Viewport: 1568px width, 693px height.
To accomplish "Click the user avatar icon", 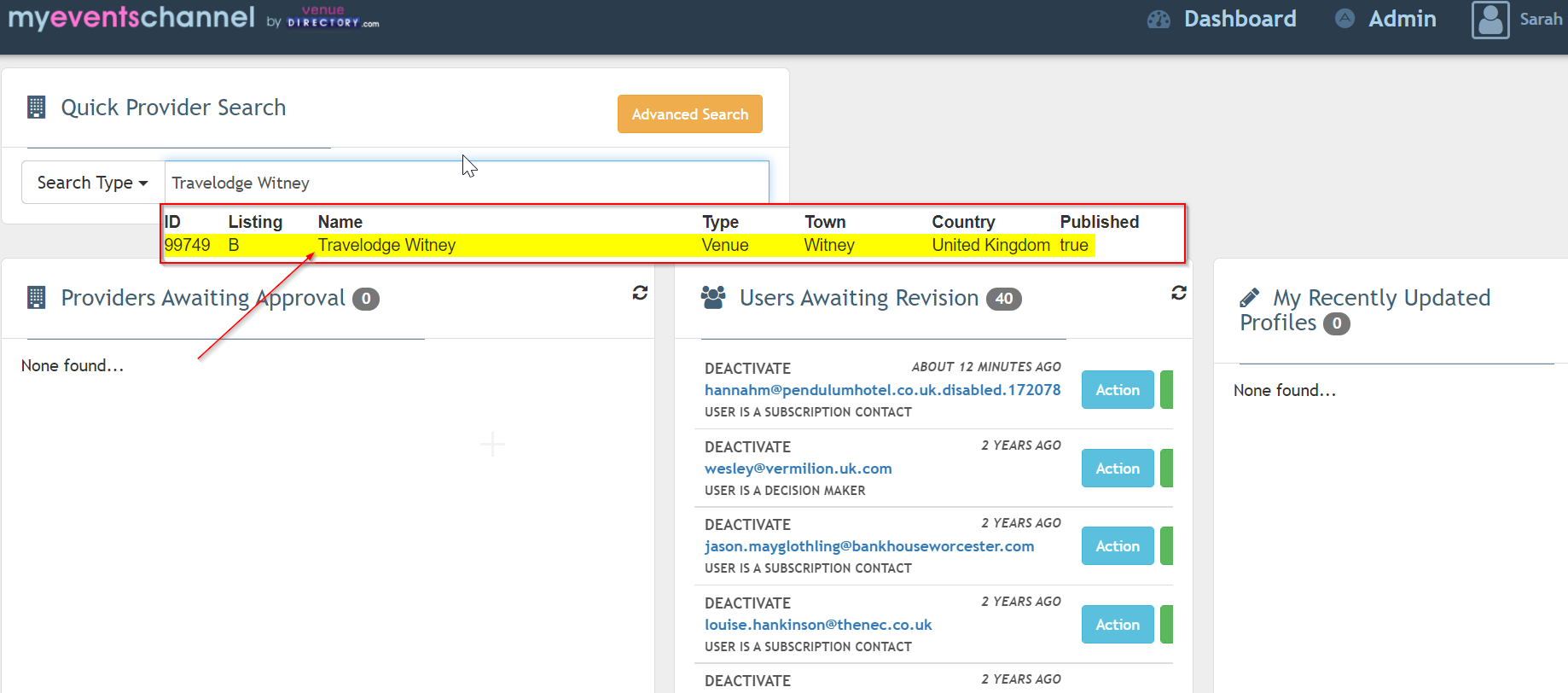I will [1490, 19].
